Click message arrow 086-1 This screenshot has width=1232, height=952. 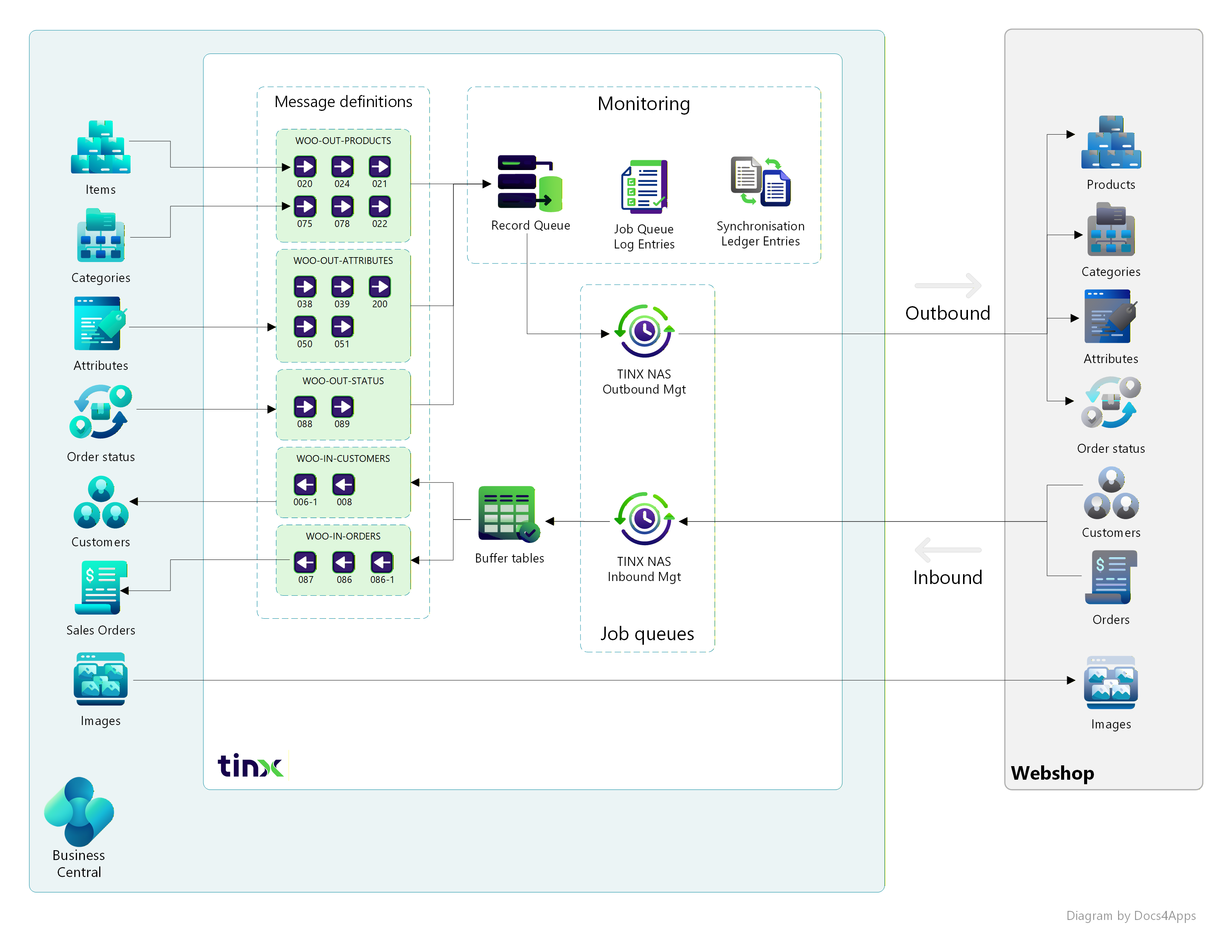tap(382, 562)
